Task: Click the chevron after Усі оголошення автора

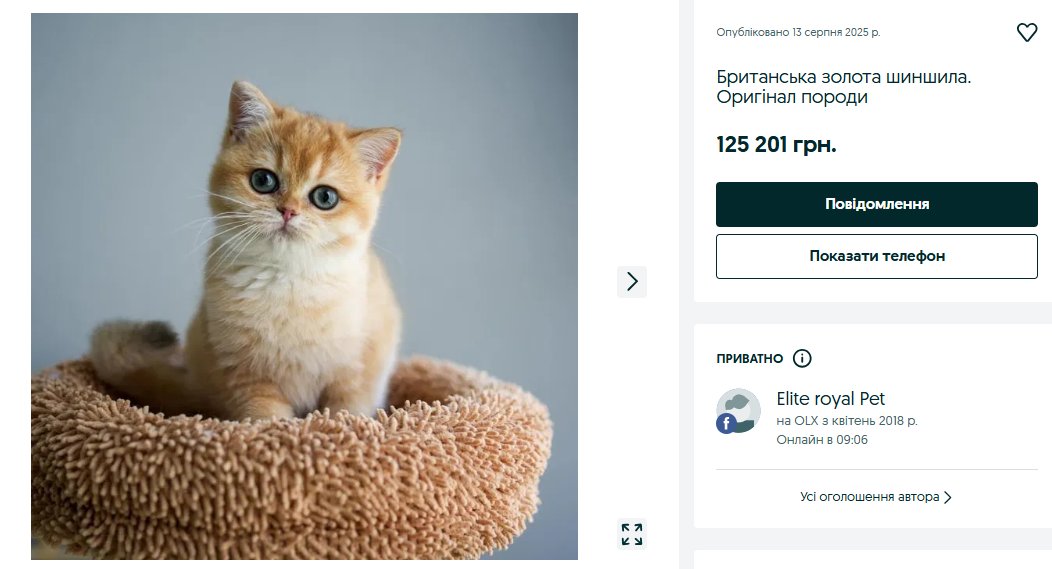Action: [948, 497]
